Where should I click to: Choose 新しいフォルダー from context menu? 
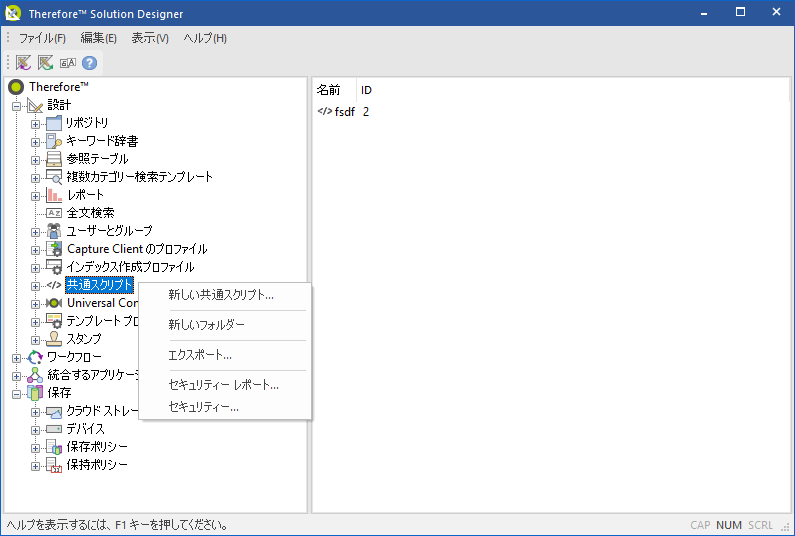(x=225, y=325)
